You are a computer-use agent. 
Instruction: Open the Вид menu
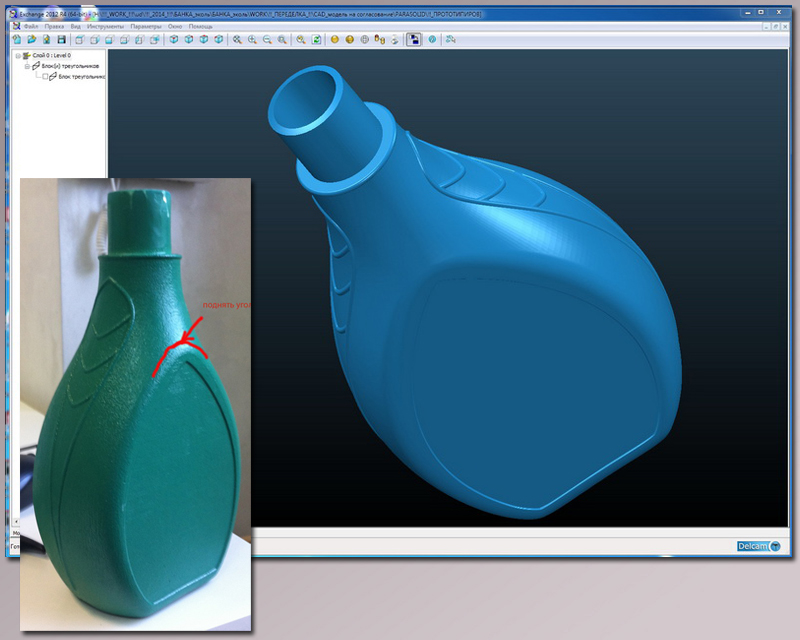76,26
